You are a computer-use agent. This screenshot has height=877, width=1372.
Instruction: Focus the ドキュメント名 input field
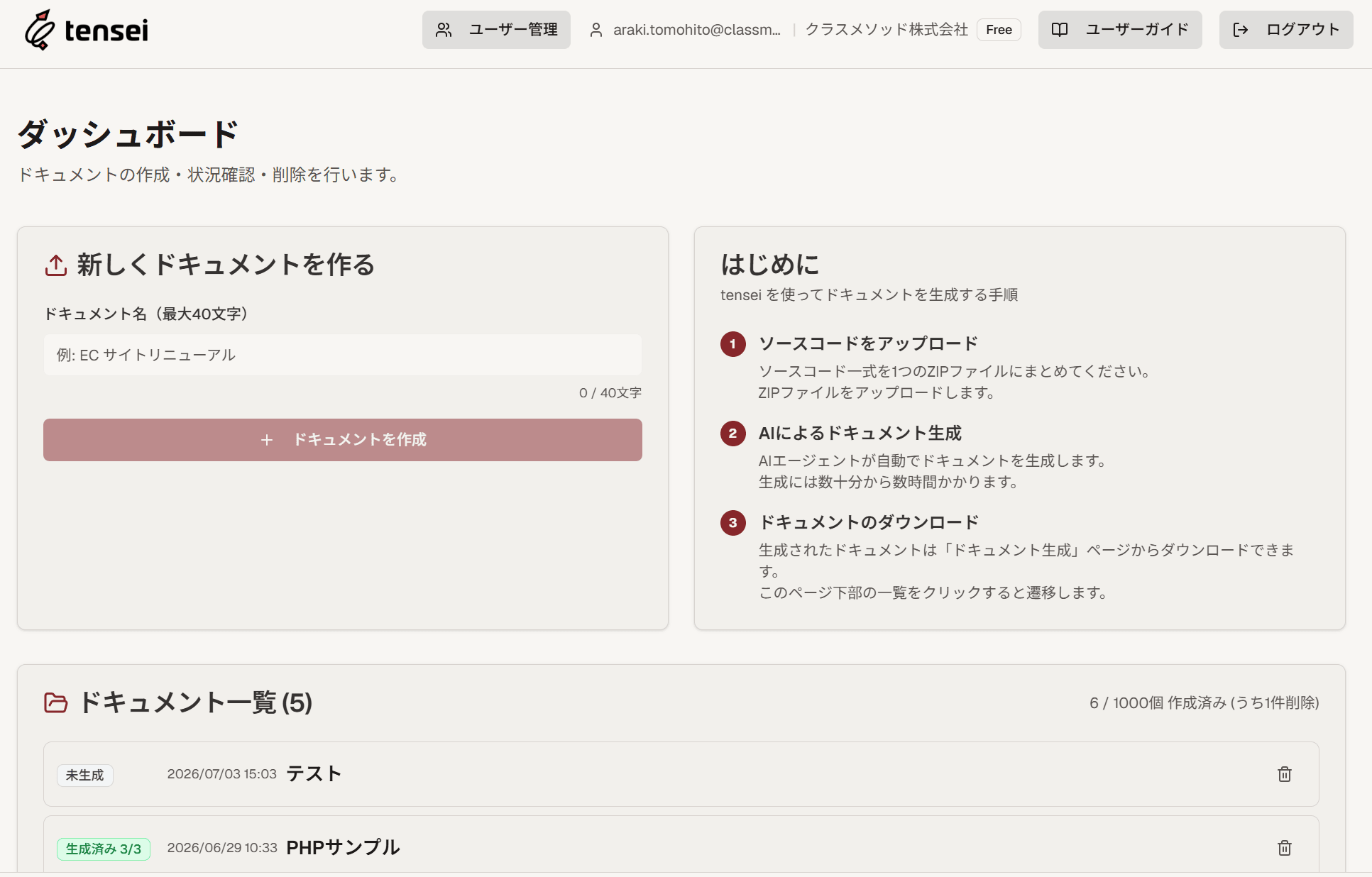point(343,355)
